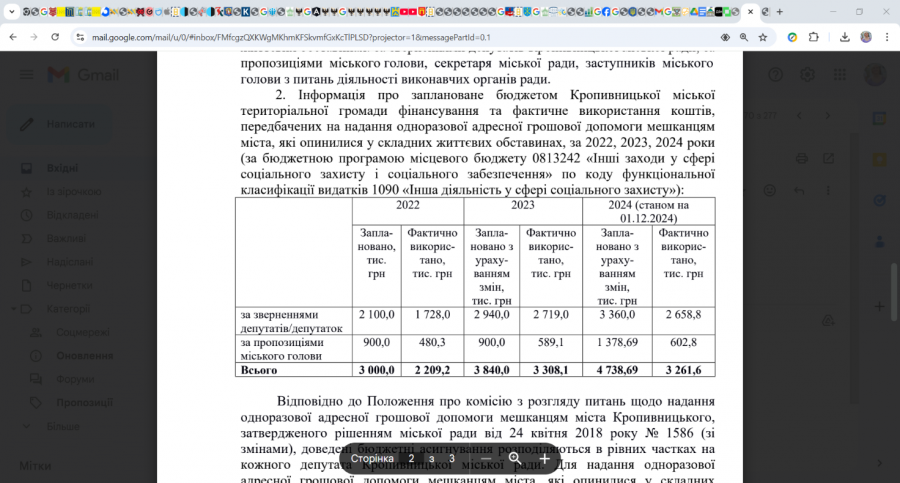Print the message with printer icon
This screenshot has width=900, height=483.
[x=802, y=159]
